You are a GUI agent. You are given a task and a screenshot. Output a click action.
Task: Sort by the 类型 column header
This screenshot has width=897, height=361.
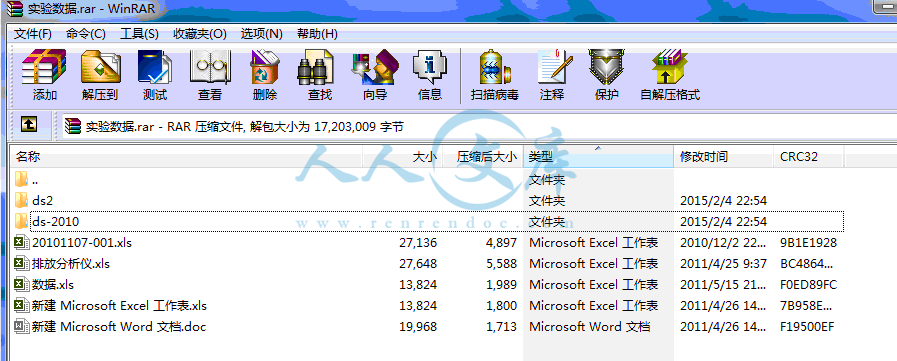598,156
